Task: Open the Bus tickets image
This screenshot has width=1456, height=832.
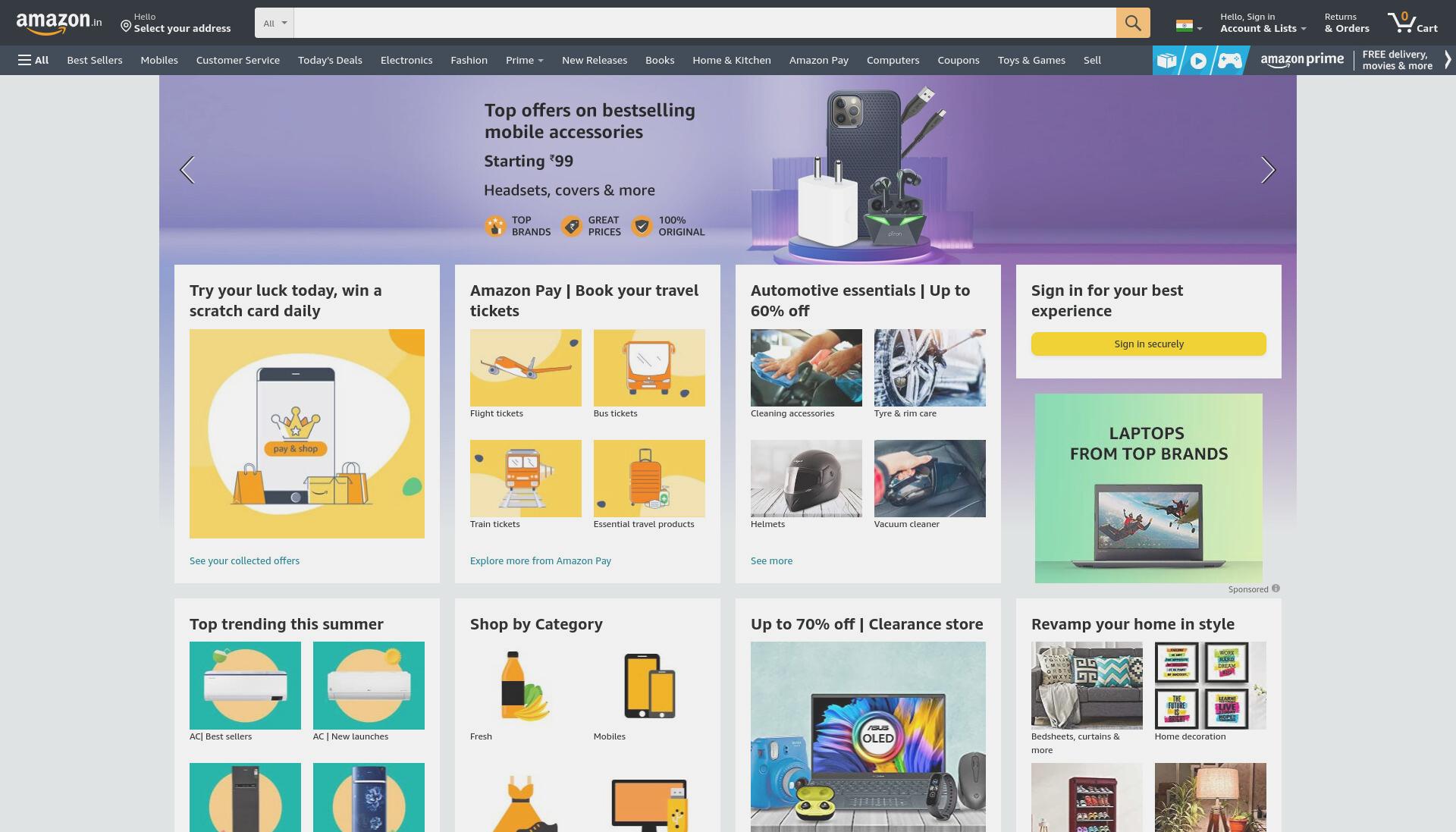Action: tap(649, 368)
